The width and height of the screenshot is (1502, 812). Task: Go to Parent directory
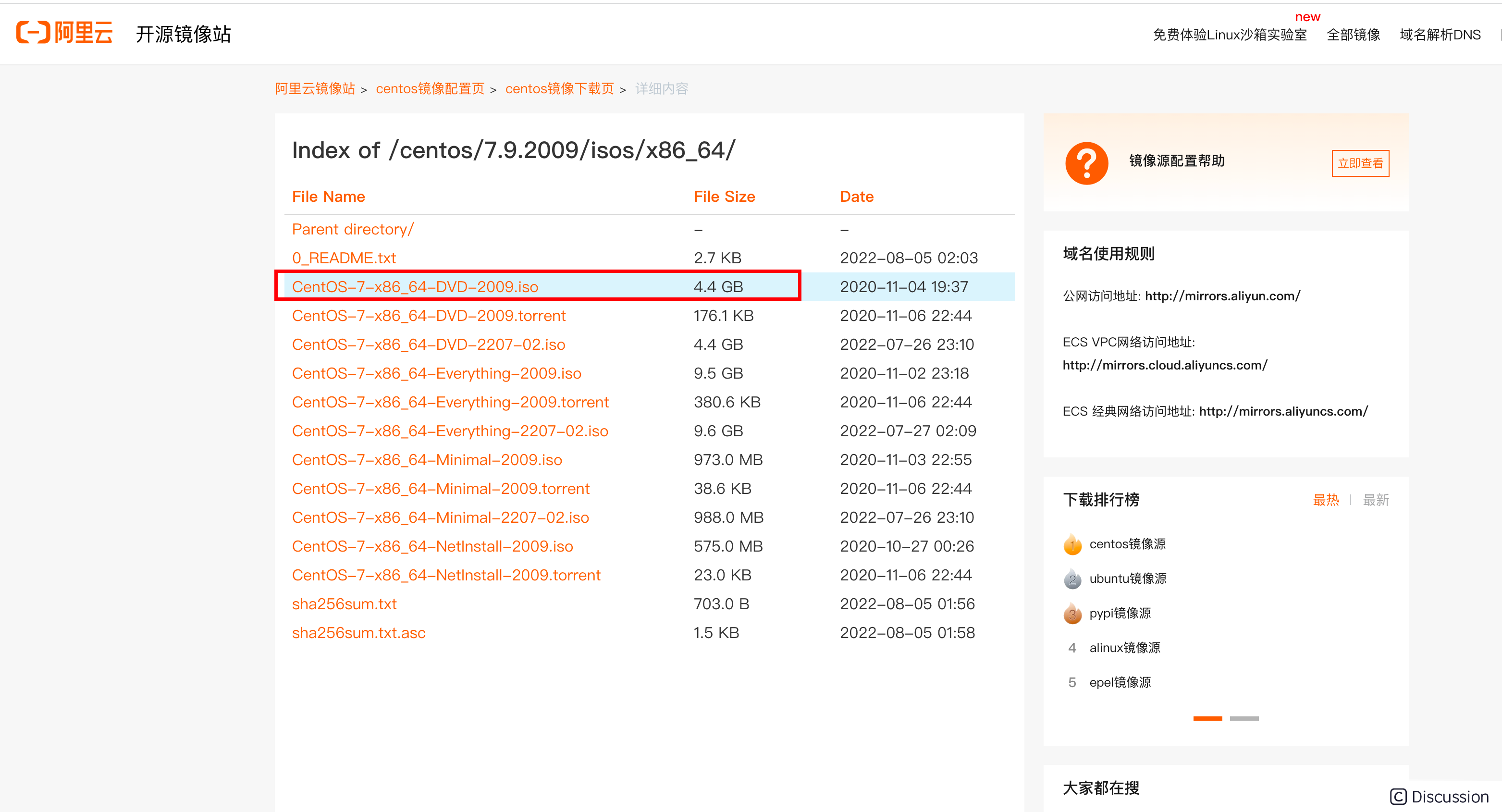pyautogui.click(x=352, y=229)
